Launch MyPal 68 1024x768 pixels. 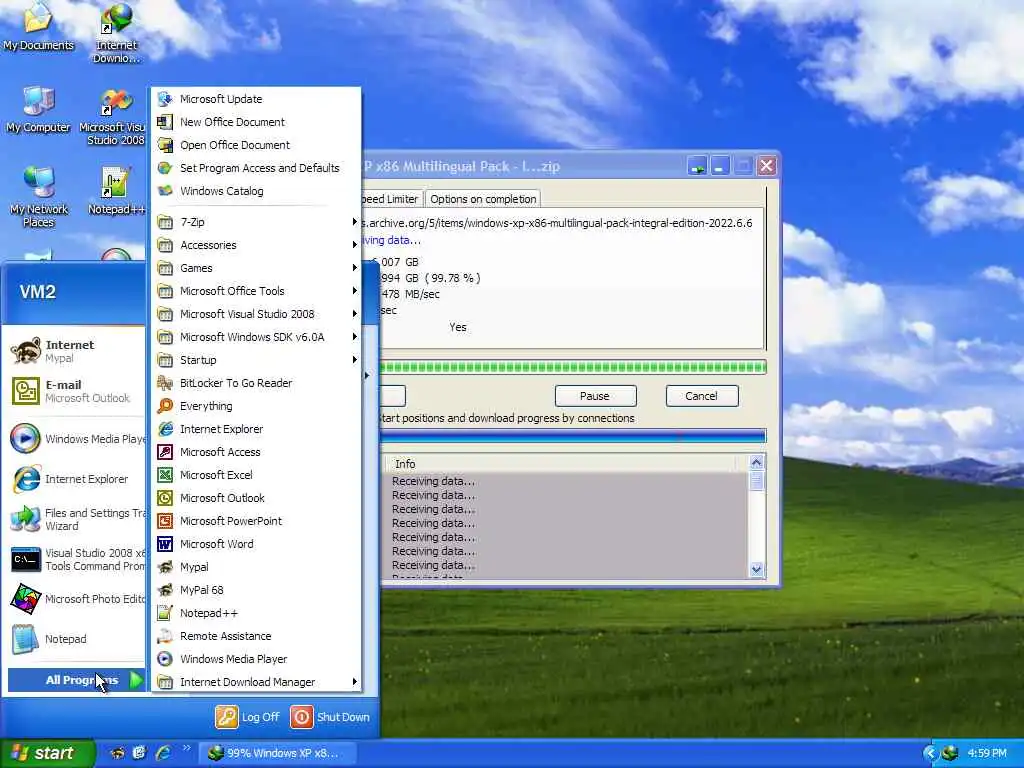tap(256, 590)
